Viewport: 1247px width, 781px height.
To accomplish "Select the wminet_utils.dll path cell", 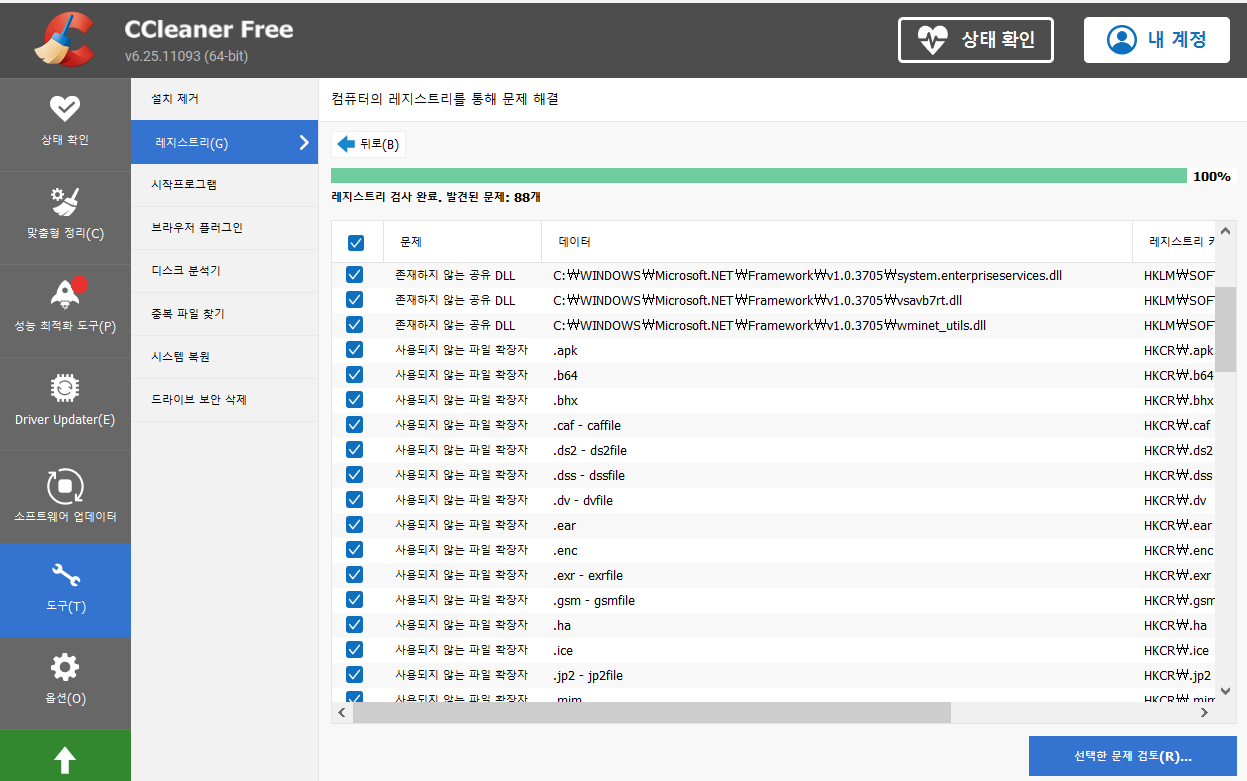I will pos(769,325).
